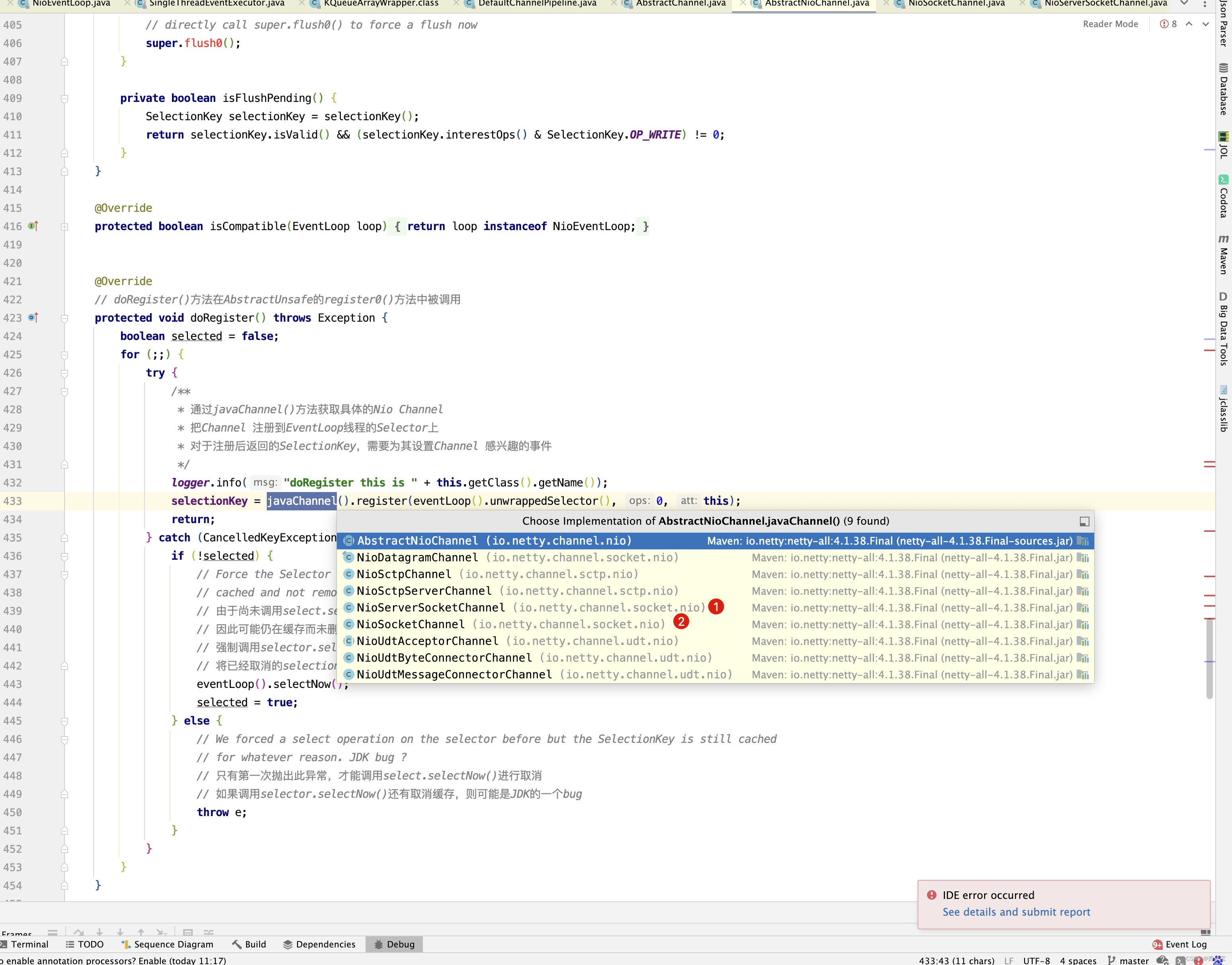Switch to the AbstractChannel.java tab
The height and width of the screenshot is (965, 1232).
[x=681, y=4]
